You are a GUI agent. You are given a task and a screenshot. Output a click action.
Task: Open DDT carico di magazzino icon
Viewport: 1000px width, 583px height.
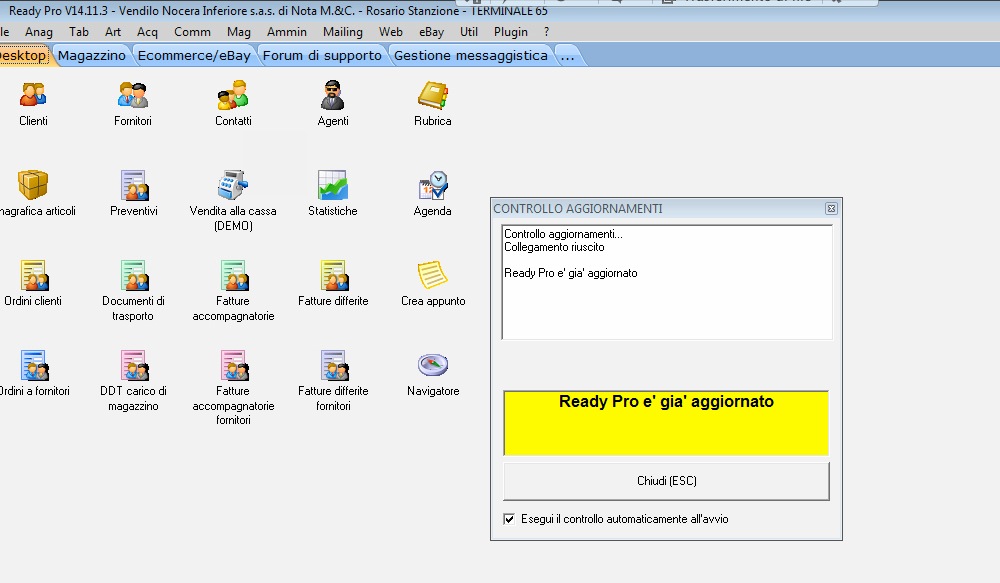(x=133, y=365)
